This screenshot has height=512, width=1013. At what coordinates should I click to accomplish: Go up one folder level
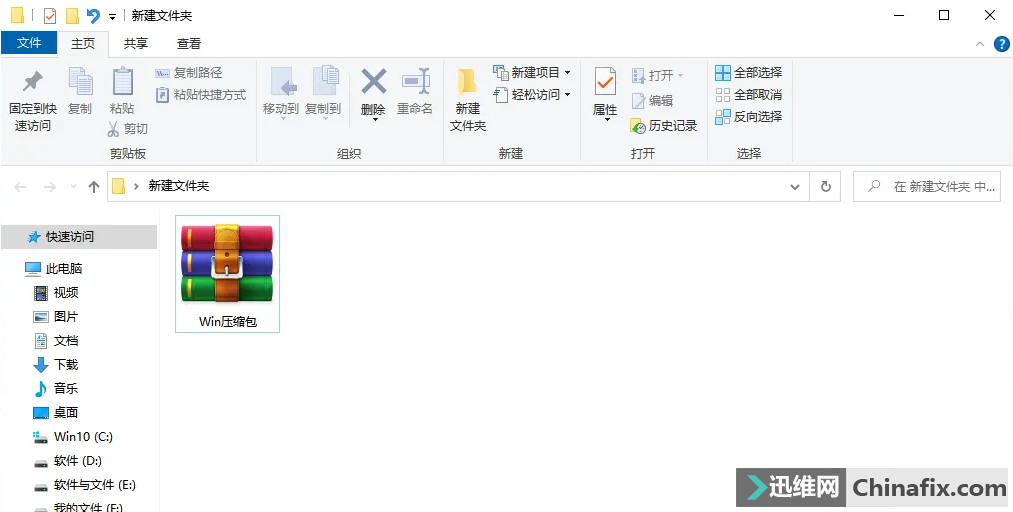pyautogui.click(x=94, y=187)
